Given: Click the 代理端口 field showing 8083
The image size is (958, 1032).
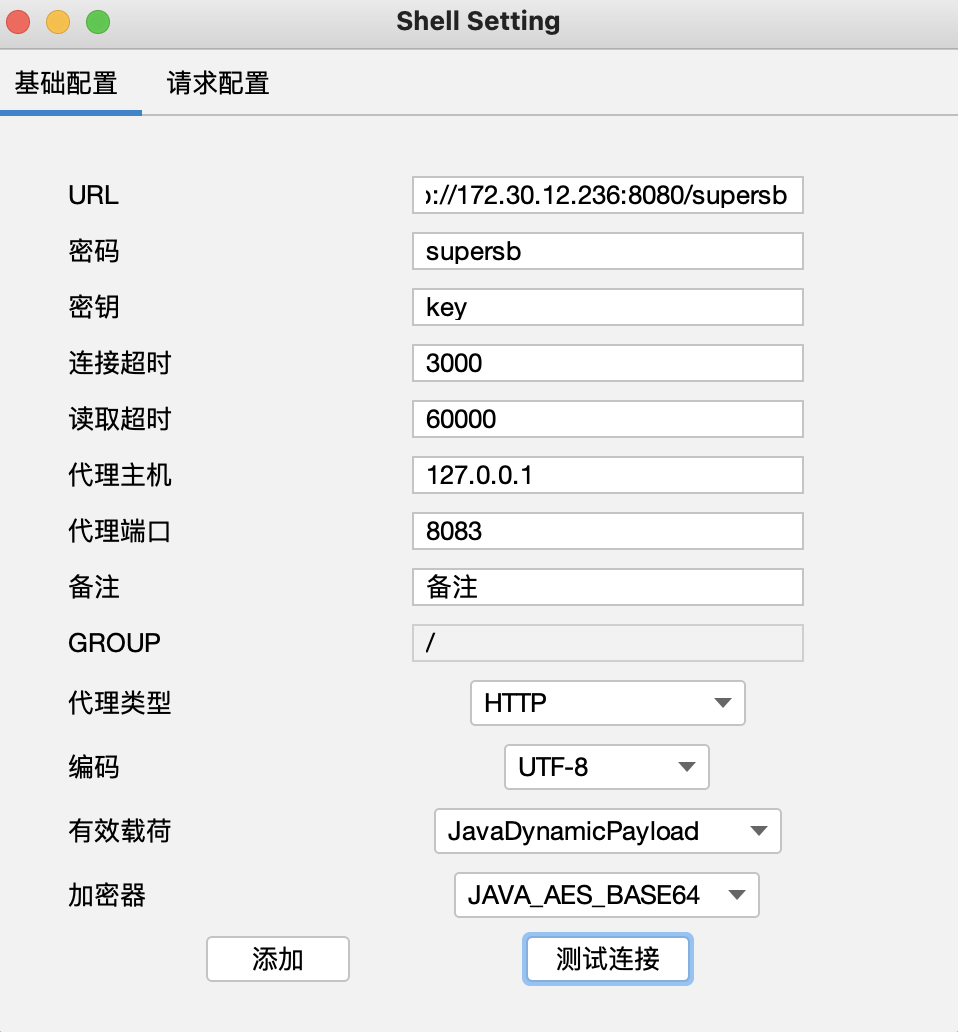Looking at the screenshot, I should click(x=607, y=532).
